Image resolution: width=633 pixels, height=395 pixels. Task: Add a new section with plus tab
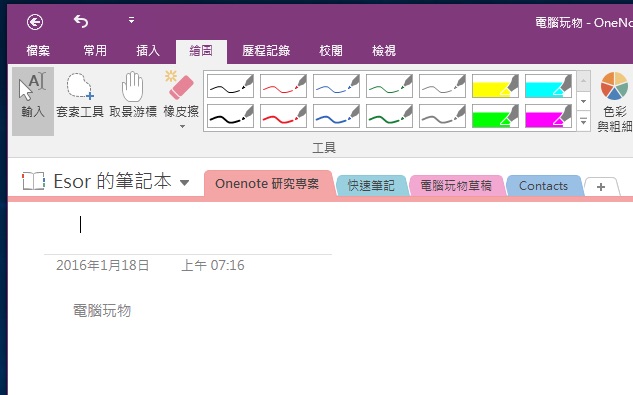click(601, 187)
